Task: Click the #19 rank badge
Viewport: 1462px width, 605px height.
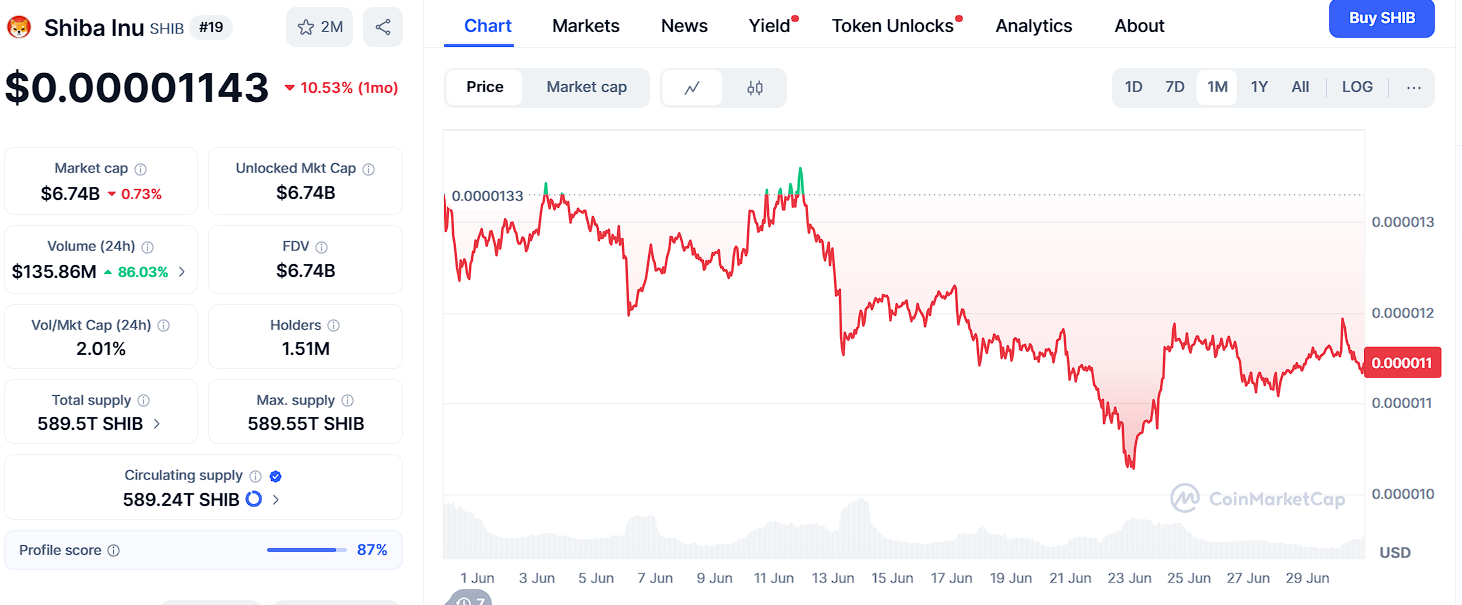Action: (211, 27)
